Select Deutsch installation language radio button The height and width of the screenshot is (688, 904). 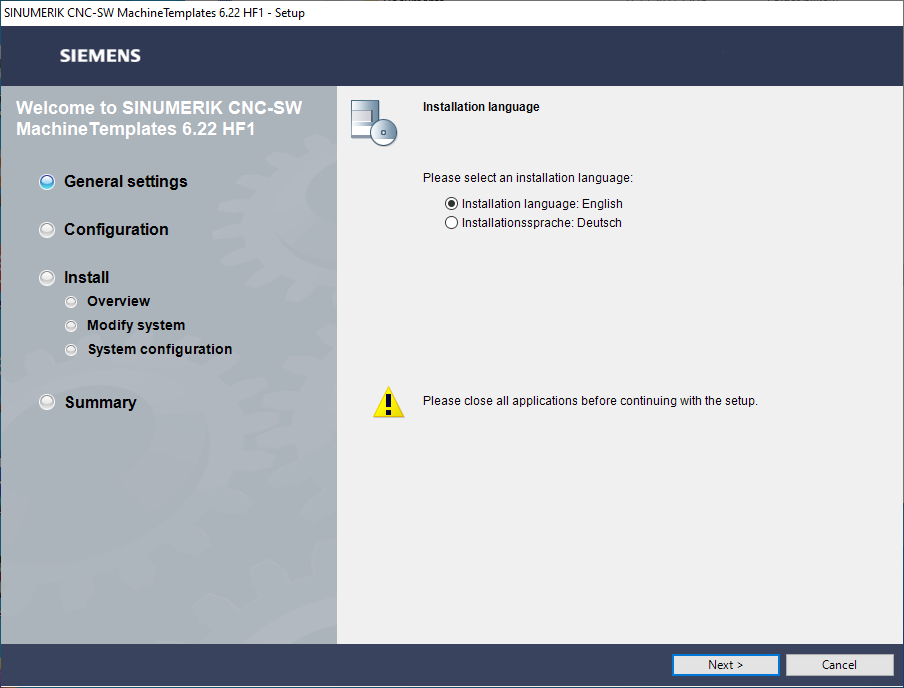coord(451,224)
